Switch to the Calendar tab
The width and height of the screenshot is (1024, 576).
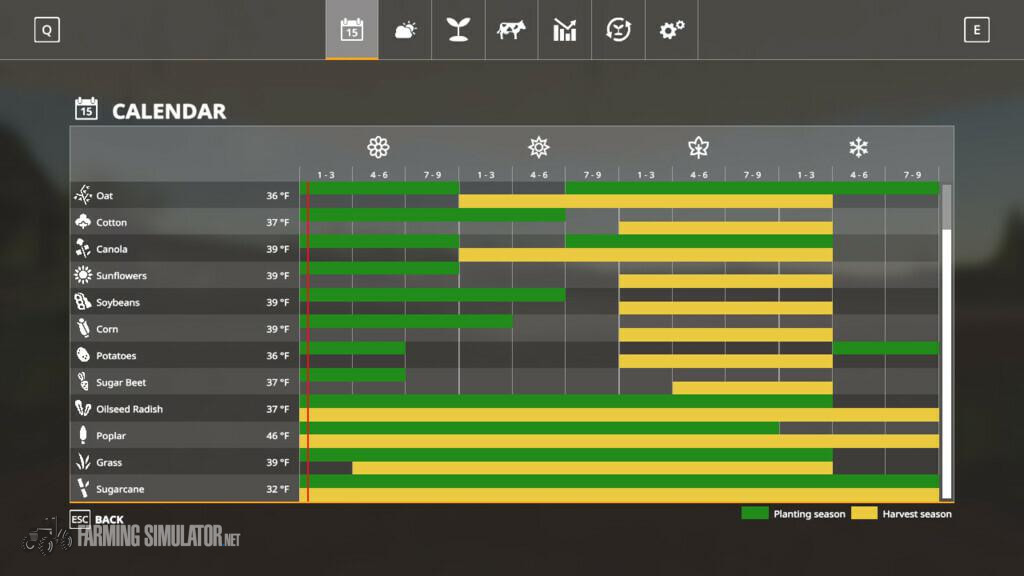coord(352,30)
